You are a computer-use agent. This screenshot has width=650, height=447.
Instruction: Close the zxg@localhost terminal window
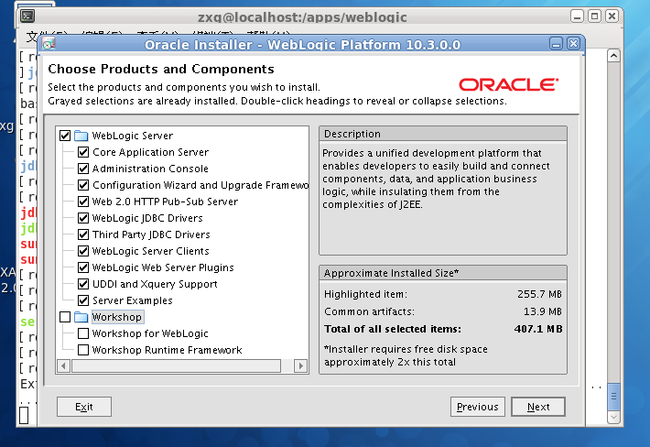coord(612,16)
